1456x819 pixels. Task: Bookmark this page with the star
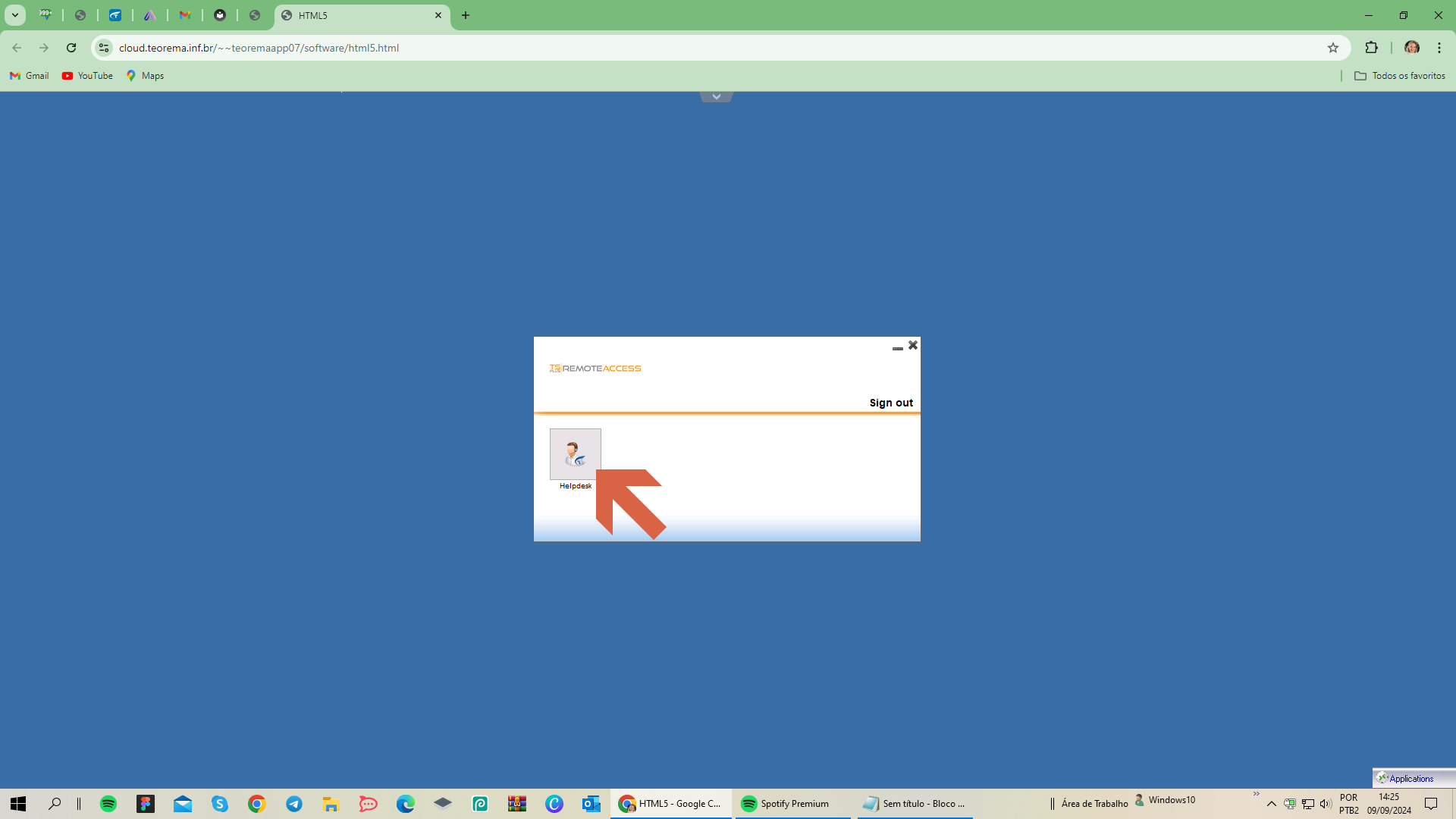point(1333,48)
